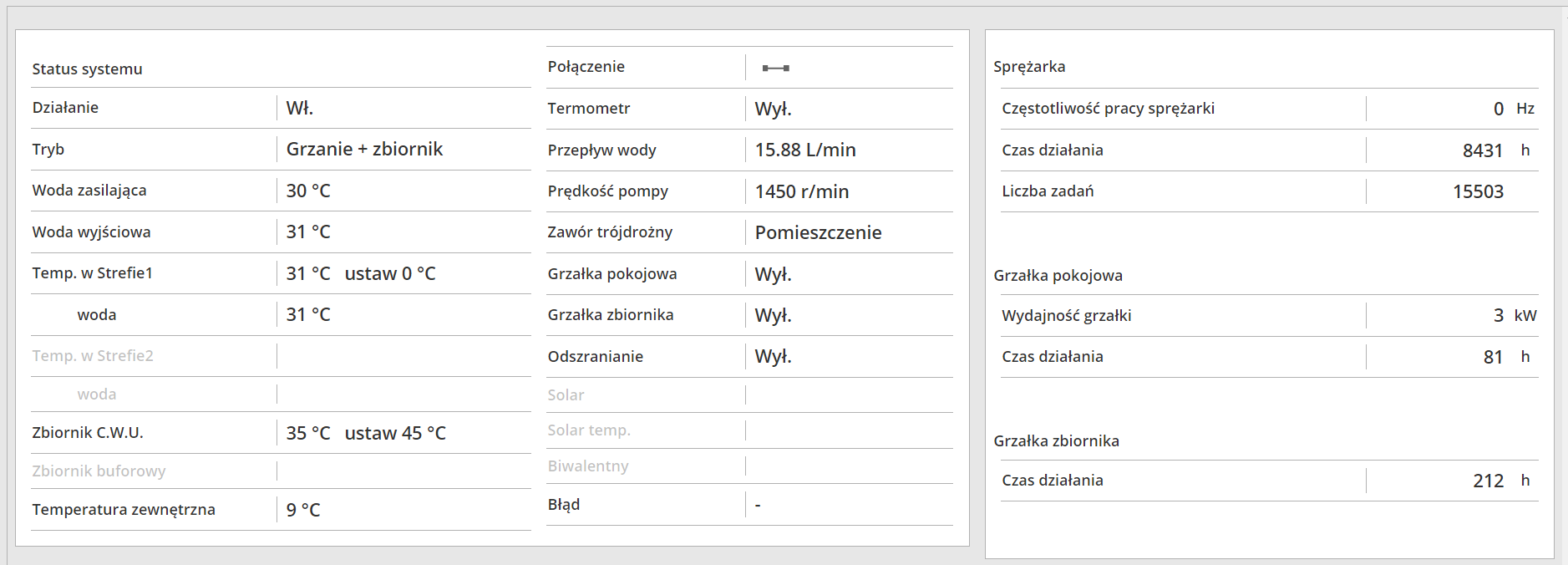The height and width of the screenshot is (565, 1568).
Task: Select the 'ustaw 45 °C' tank setpoint
Action: point(395,433)
